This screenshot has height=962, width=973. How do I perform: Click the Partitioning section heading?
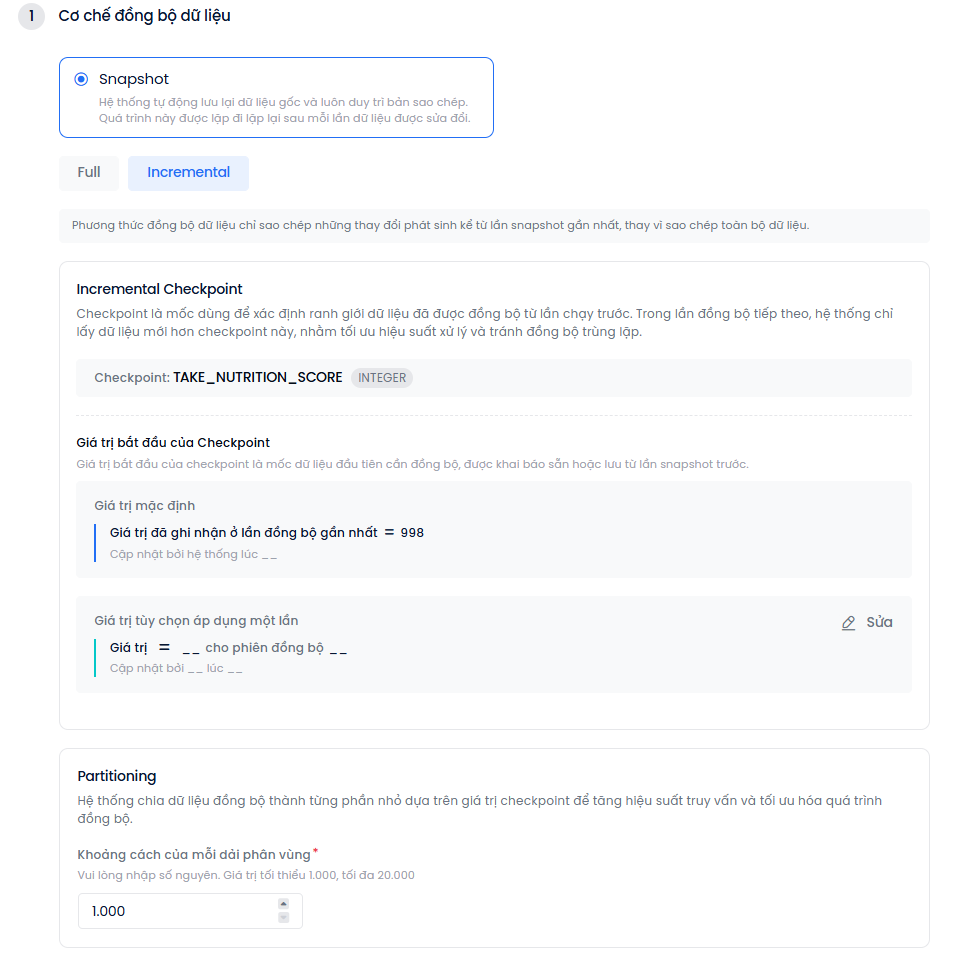(x=117, y=776)
